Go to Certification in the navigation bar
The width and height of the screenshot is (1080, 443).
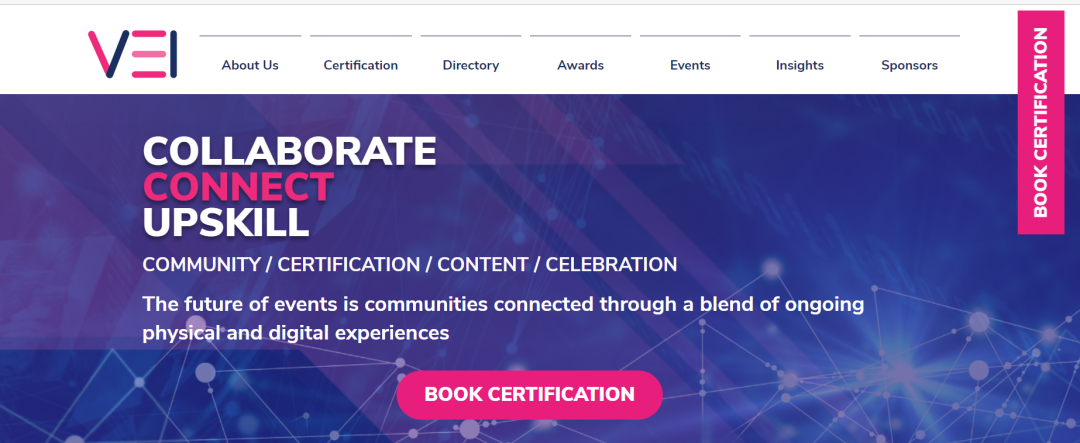pyautogui.click(x=360, y=65)
